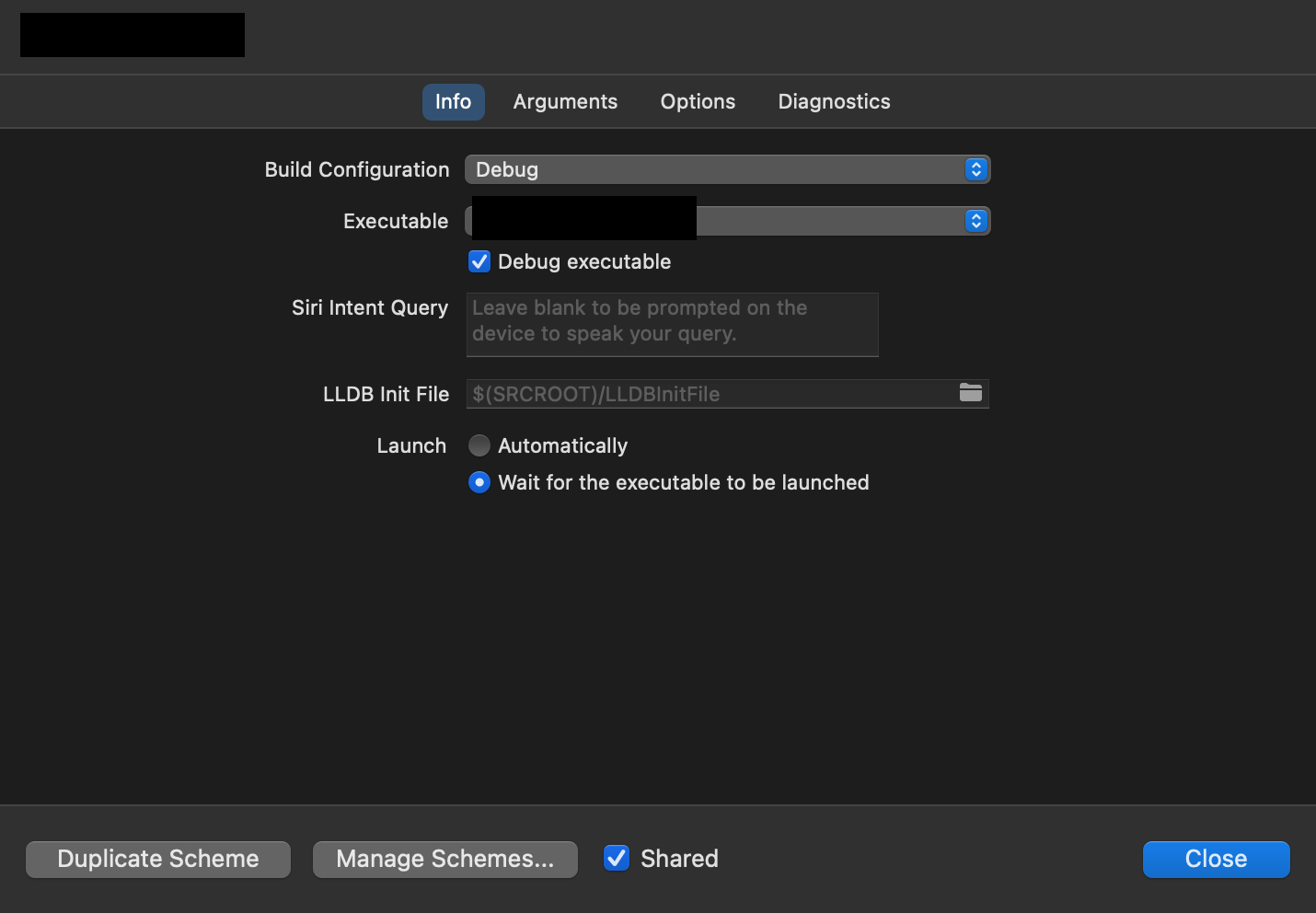Open Manage Schemes... dialog

pos(445,859)
